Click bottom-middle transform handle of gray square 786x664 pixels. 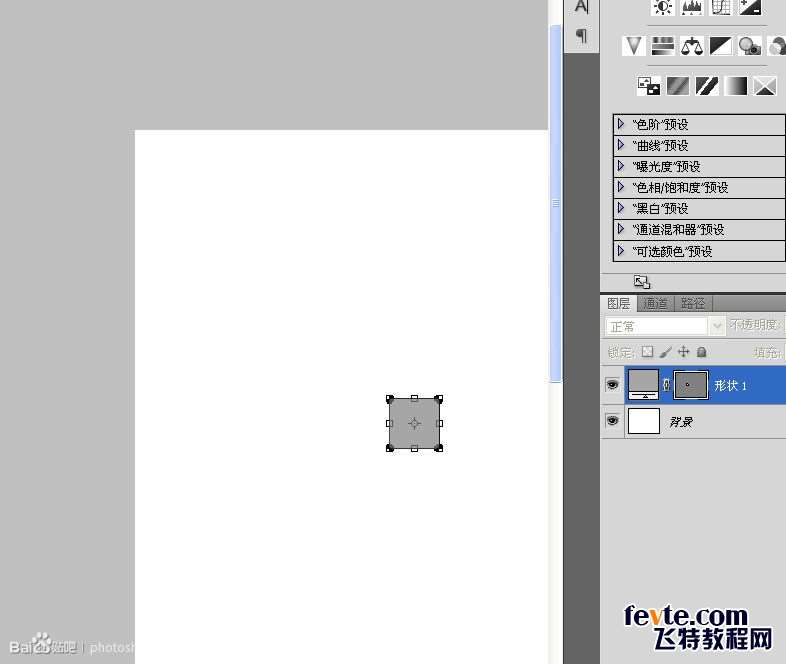coord(414,449)
